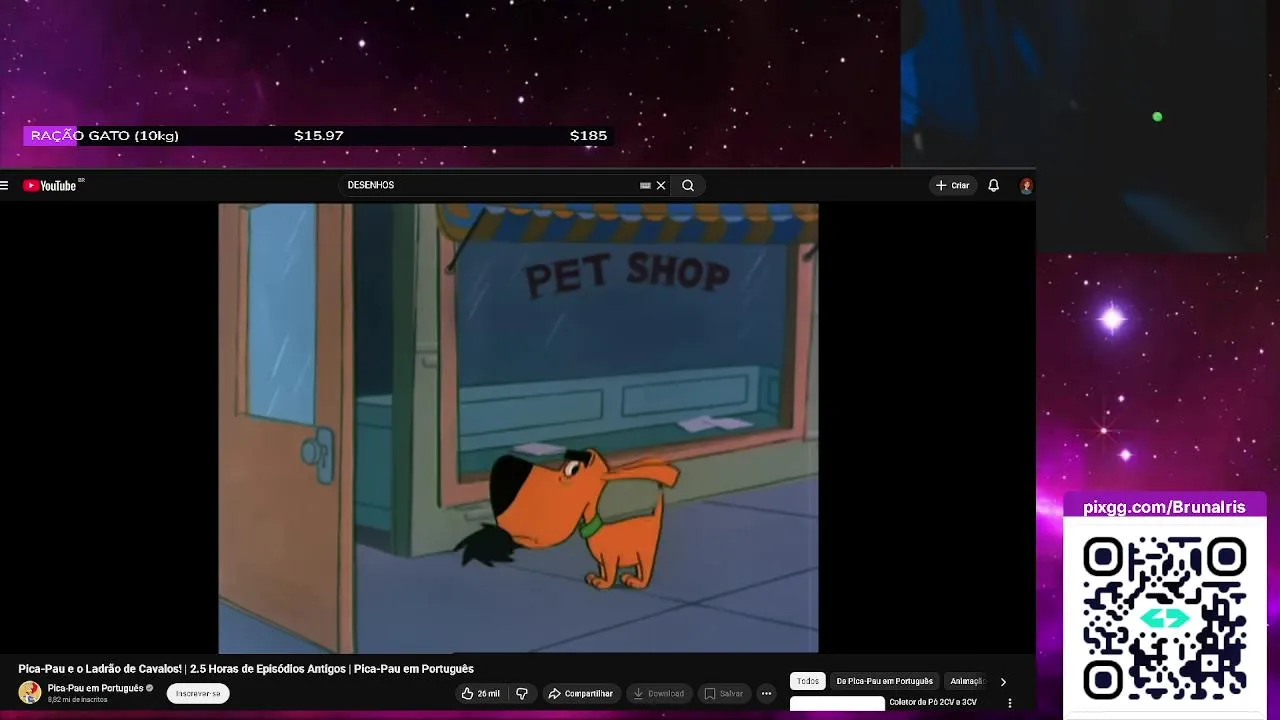Show more filter chips with right arrow
Viewport: 1280px width, 720px height.
1003,681
